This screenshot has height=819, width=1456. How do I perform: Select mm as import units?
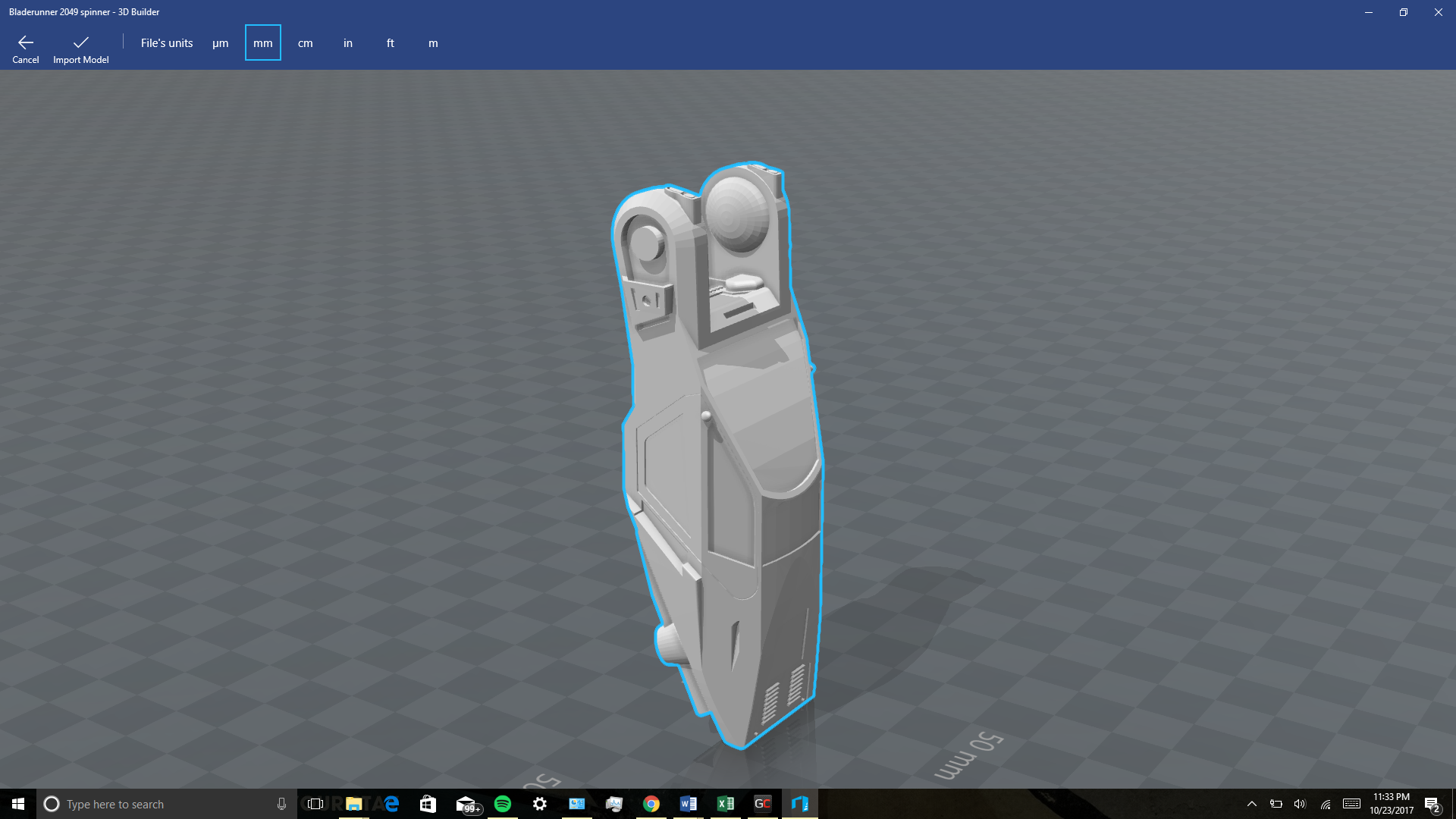(x=263, y=43)
